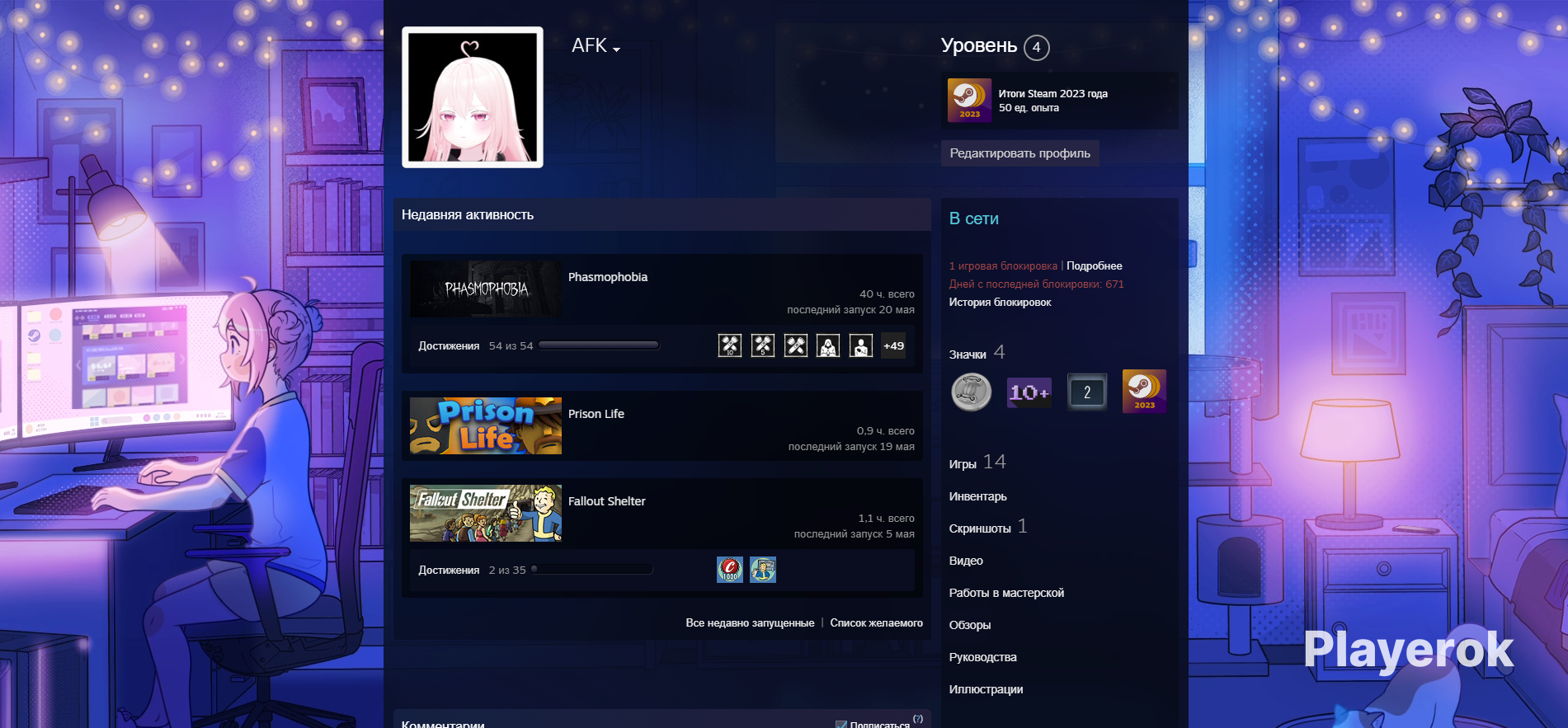Open the red bottle cap 1000 achievement
This screenshot has width=1568, height=728.
click(x=730, y=570)
